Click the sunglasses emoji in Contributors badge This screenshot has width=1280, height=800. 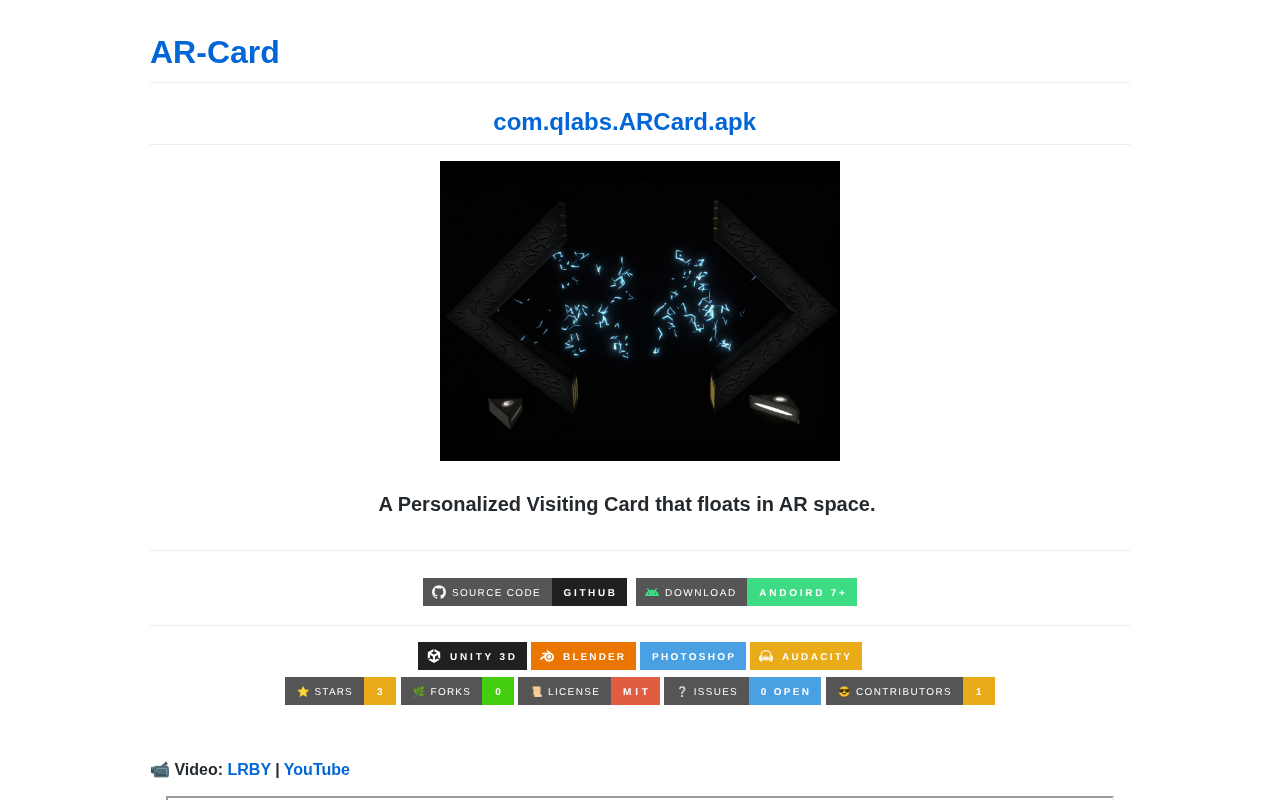[844, 691]
